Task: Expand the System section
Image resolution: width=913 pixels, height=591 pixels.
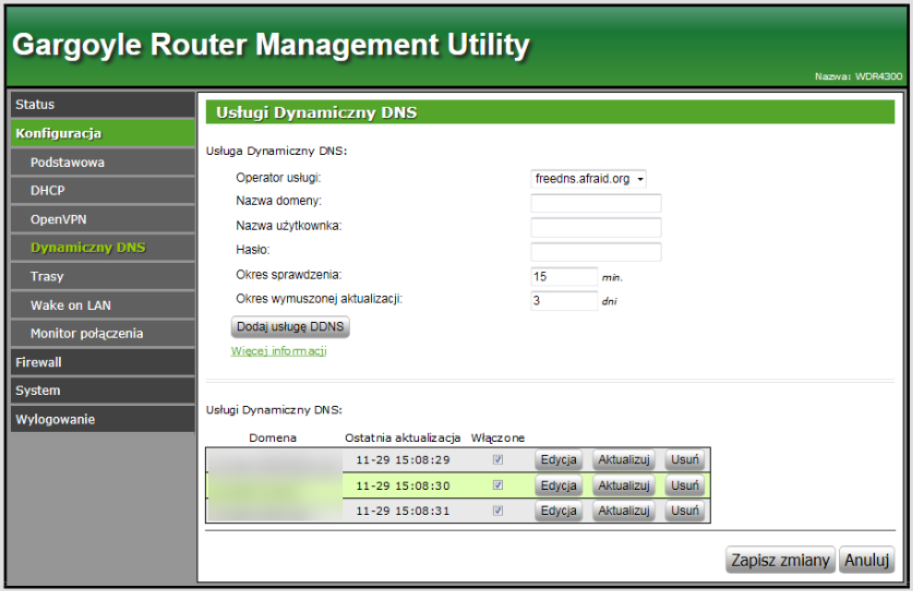Action: click(100, 391)
